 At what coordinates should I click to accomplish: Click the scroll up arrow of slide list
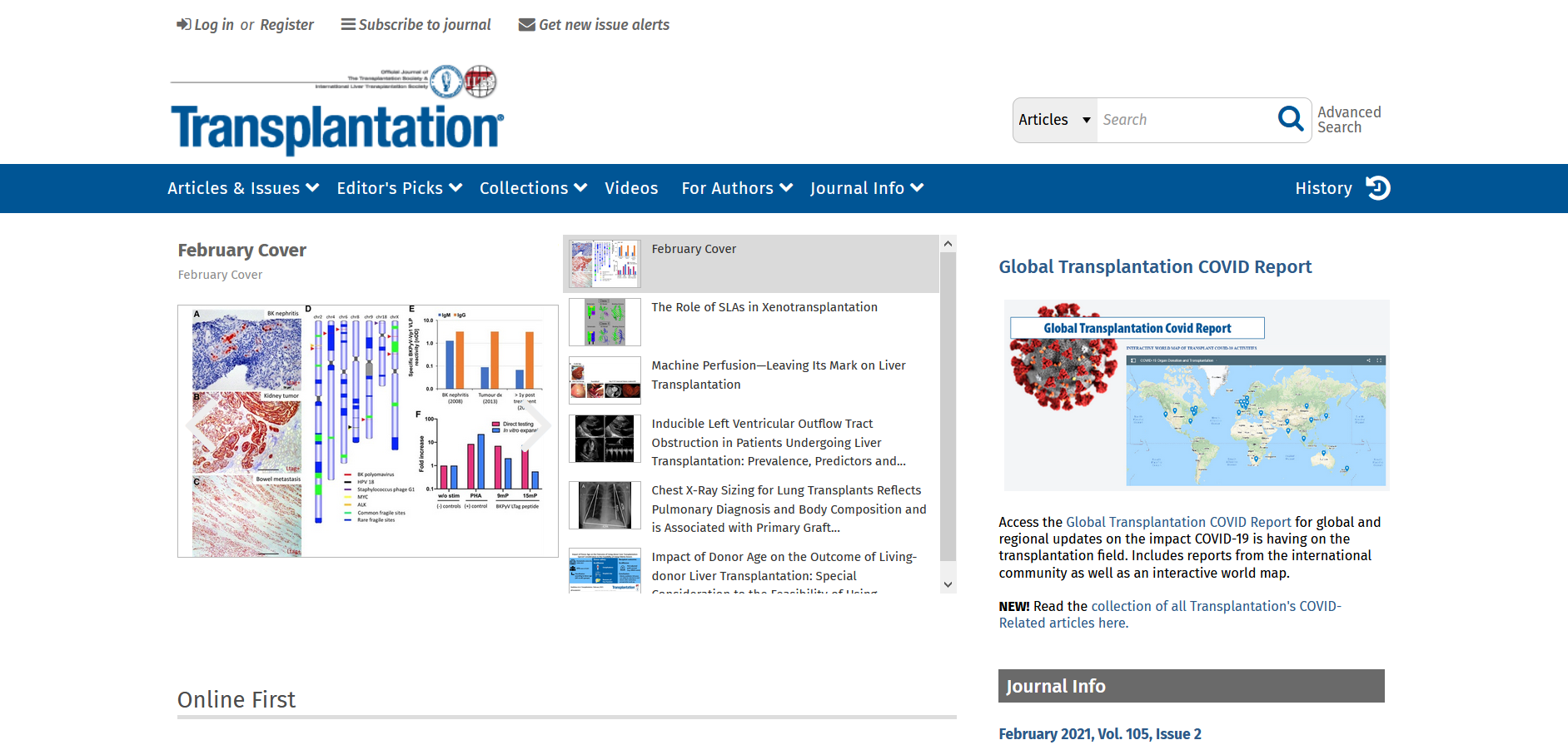(x=948, y=243)
